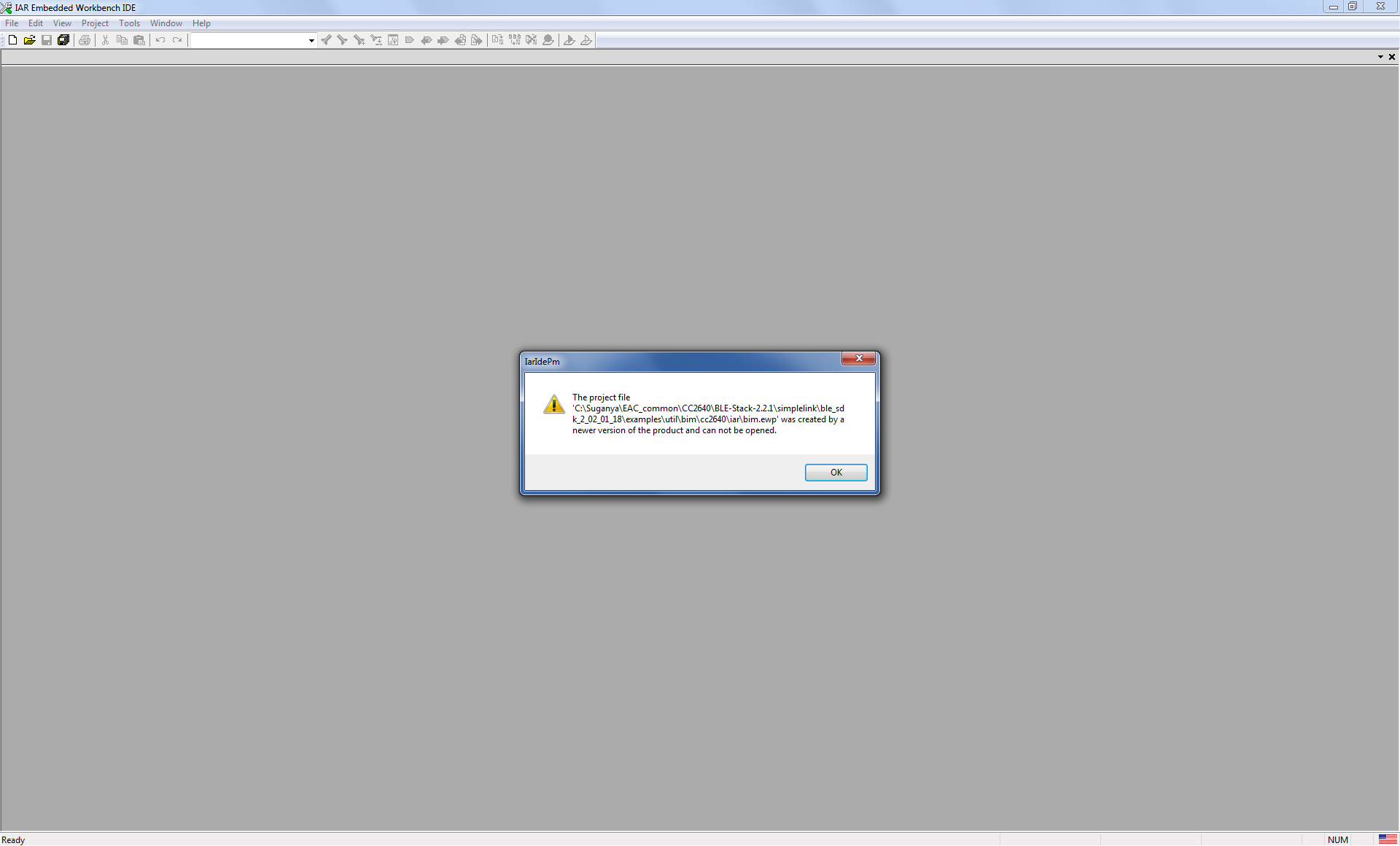Image resolution: width=1400 pixels, height=846 pixels.
Task: Open the File menu
Action: (12, 23)
